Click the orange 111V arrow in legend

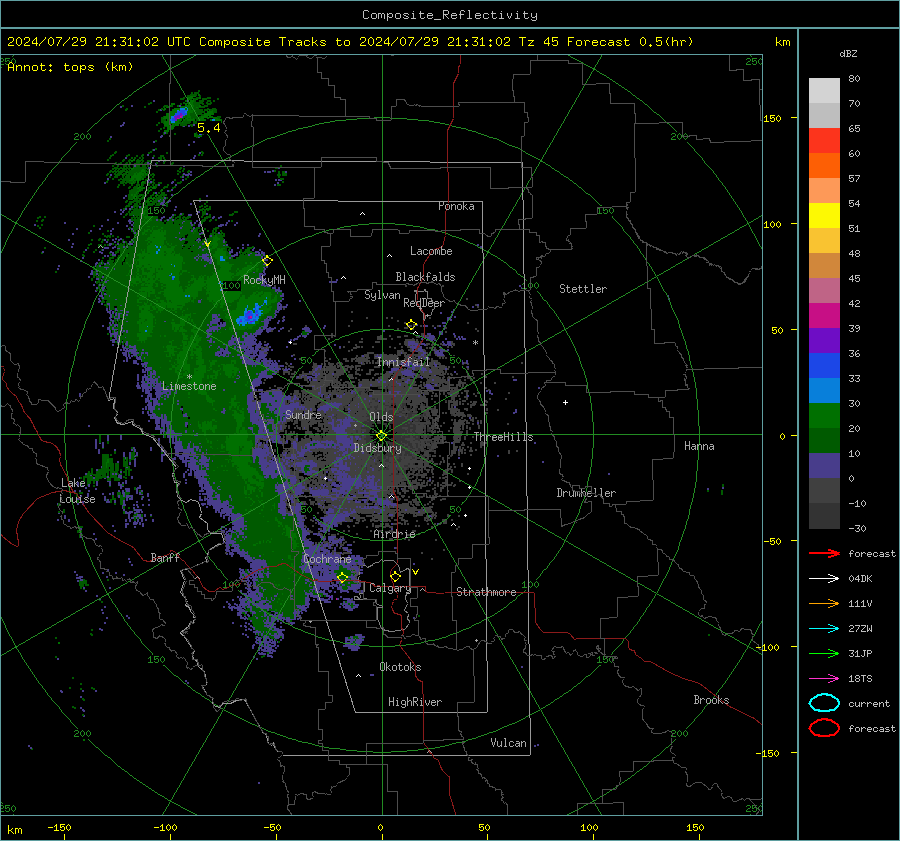tap(824, 603)
